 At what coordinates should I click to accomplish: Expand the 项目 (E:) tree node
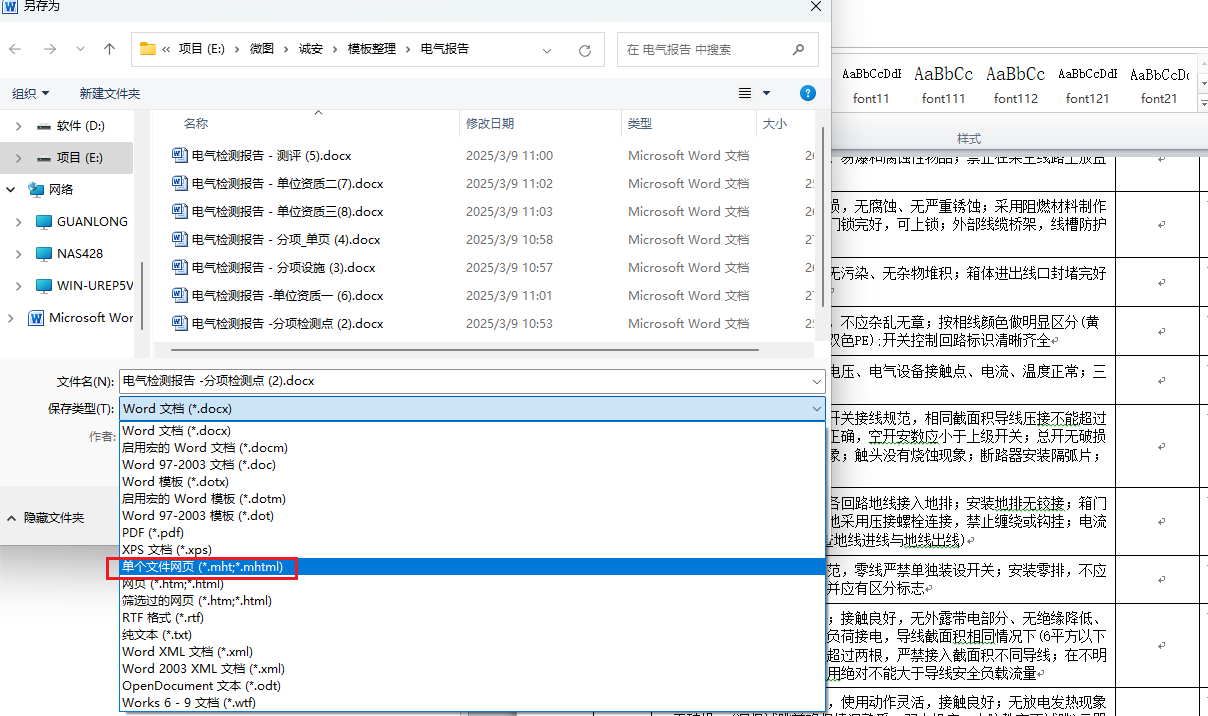coord(18,158)
